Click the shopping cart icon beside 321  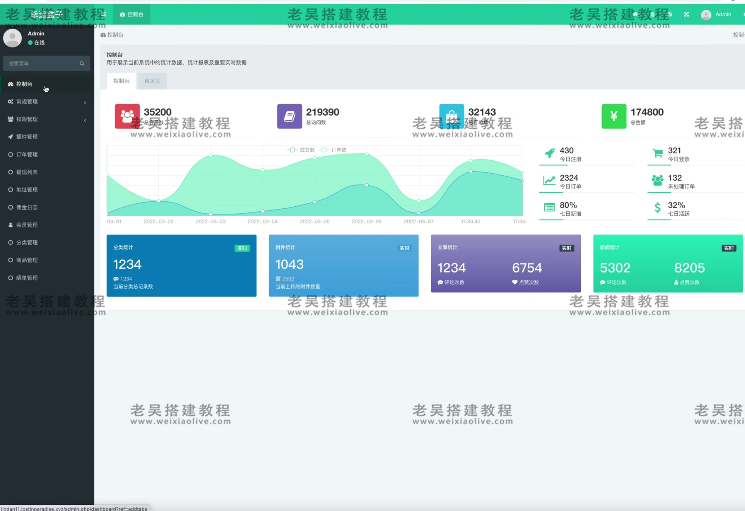[x=656, y=153]
